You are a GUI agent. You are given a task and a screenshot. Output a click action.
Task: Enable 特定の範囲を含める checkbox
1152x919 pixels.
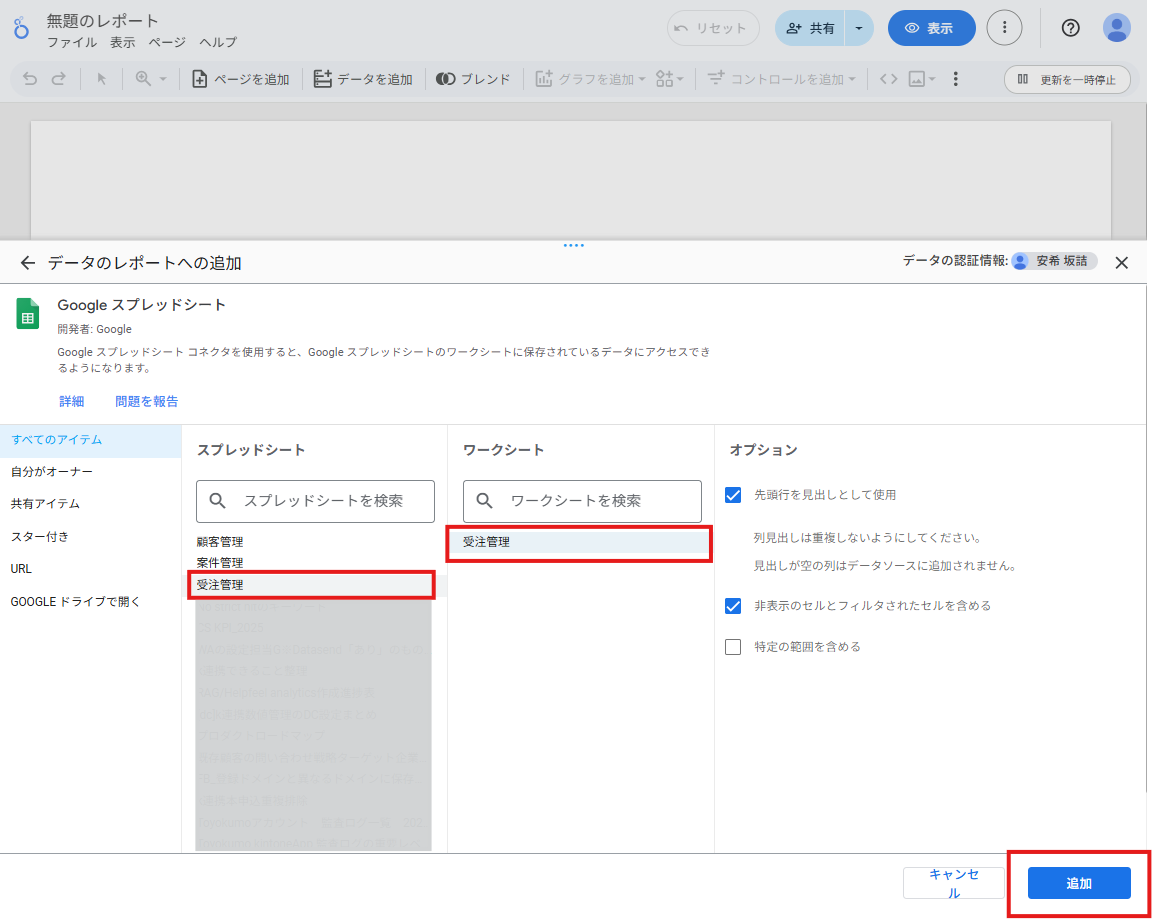[x=733, y=647]
